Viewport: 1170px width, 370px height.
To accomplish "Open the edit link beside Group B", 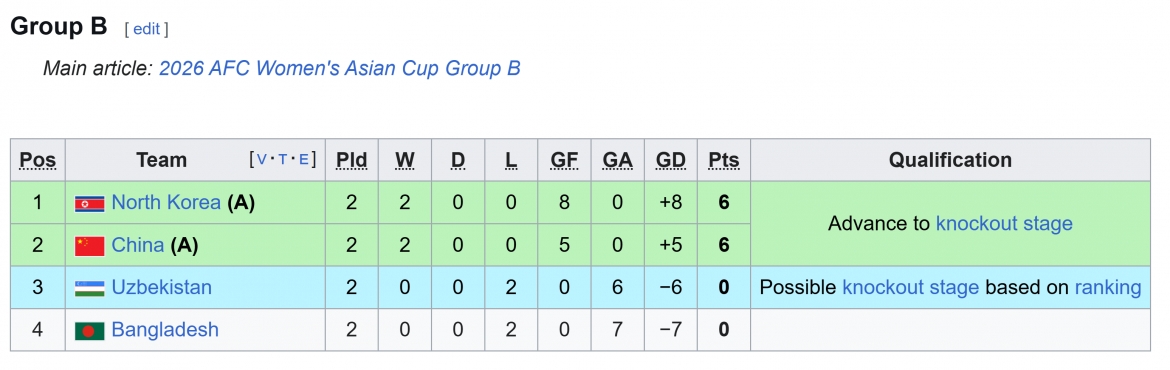I will [x=147, y=29].
